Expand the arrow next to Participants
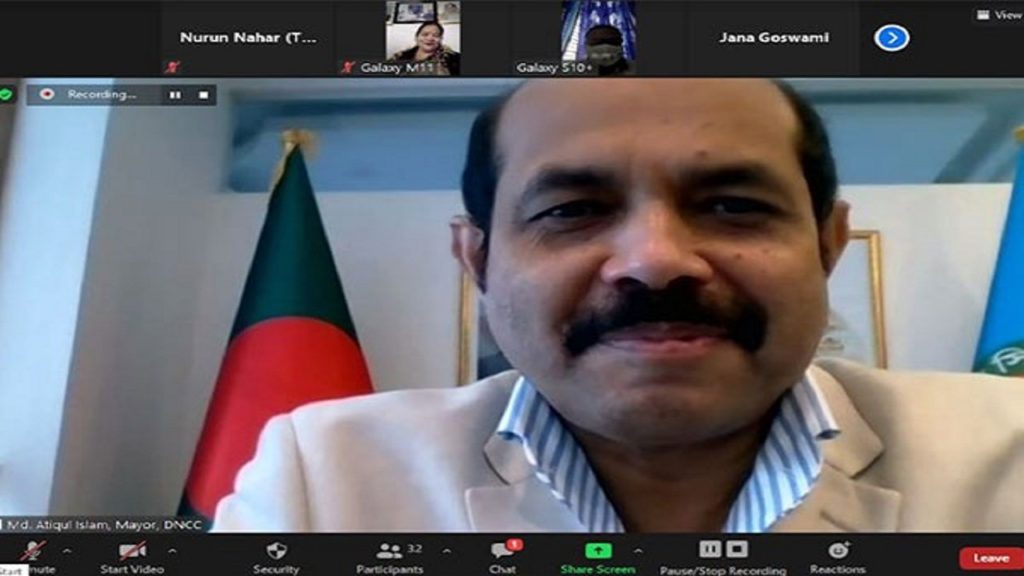Viewport: 1024px width, 576px height. [x=446, y=551]
